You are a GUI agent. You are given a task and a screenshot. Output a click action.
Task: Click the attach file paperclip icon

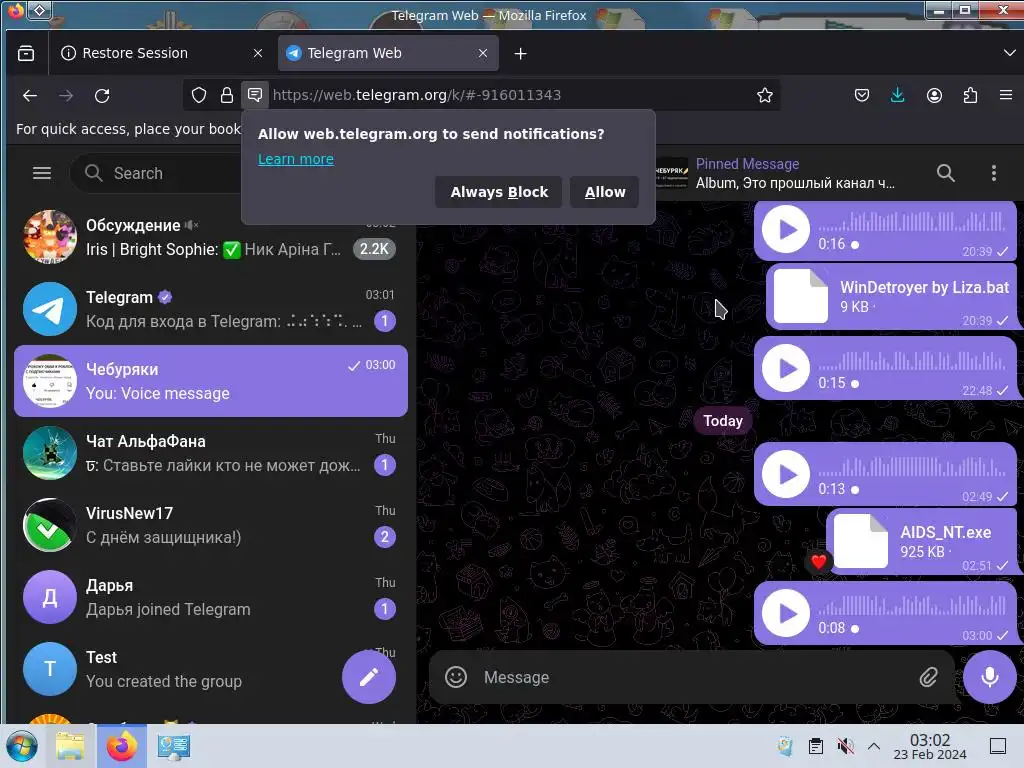point(928,677)
